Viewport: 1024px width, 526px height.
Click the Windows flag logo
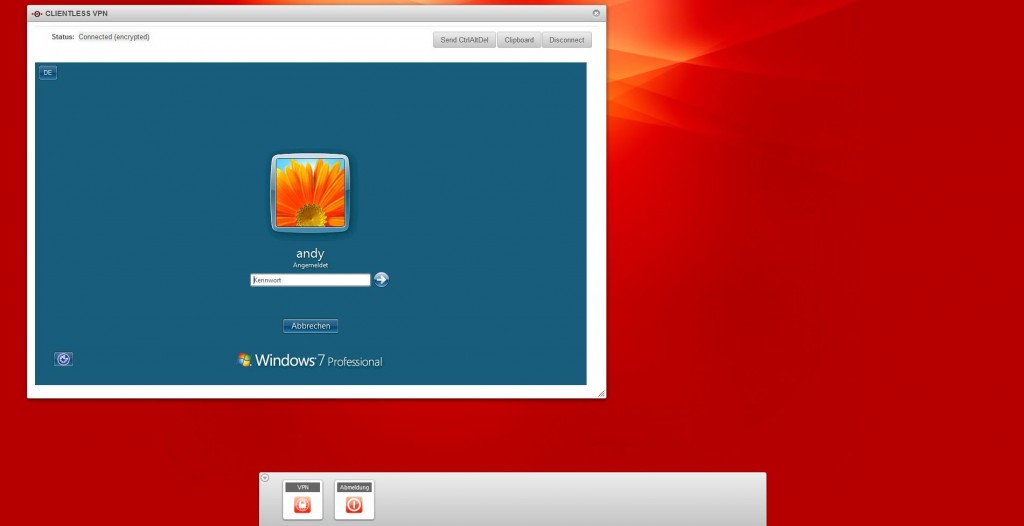coord(244,360)
